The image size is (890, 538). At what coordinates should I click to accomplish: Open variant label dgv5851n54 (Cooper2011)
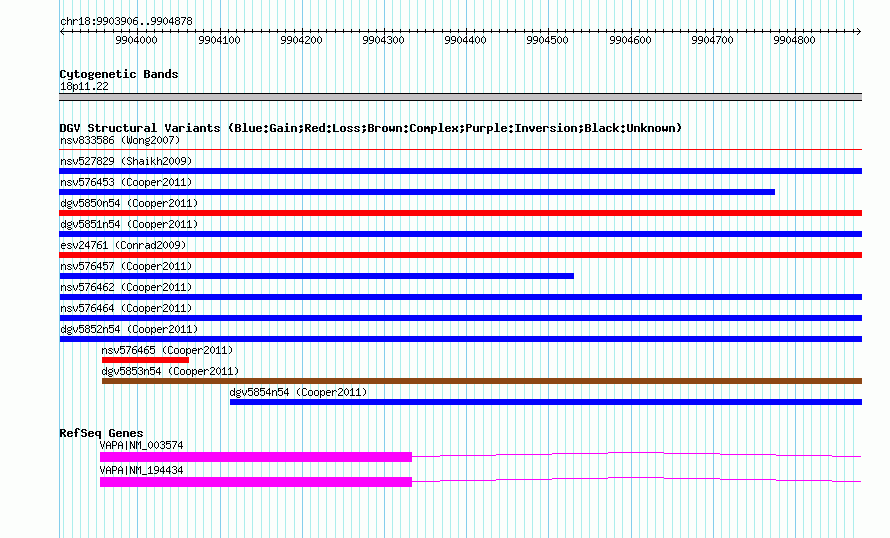tap(129, 224)
